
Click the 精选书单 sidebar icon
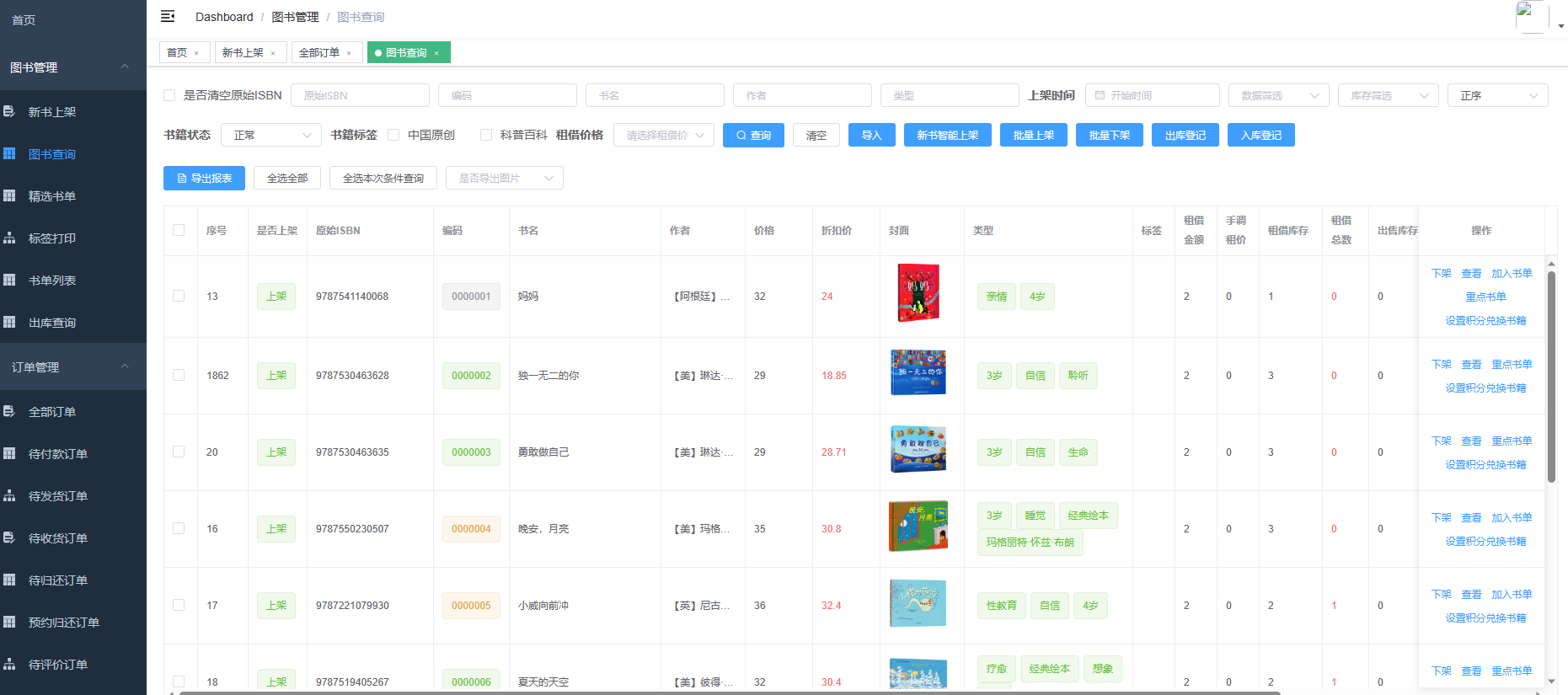point(9,195)
